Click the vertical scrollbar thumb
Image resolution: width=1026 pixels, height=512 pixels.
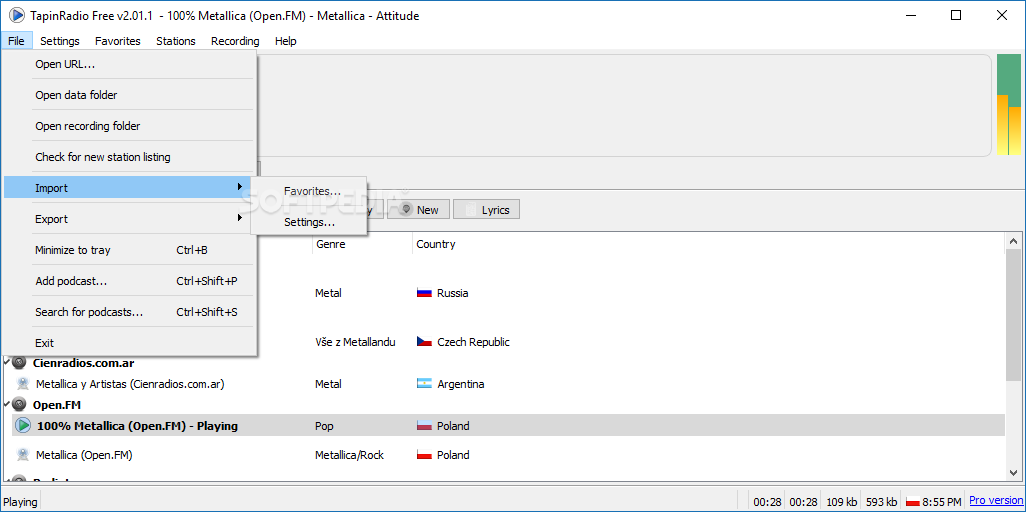(x=1013, y=316)
